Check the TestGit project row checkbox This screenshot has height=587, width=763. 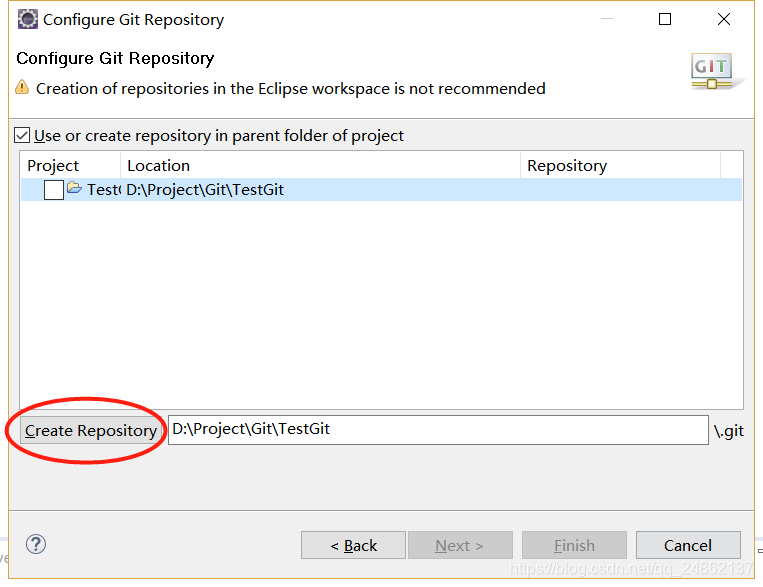point(54,190)
